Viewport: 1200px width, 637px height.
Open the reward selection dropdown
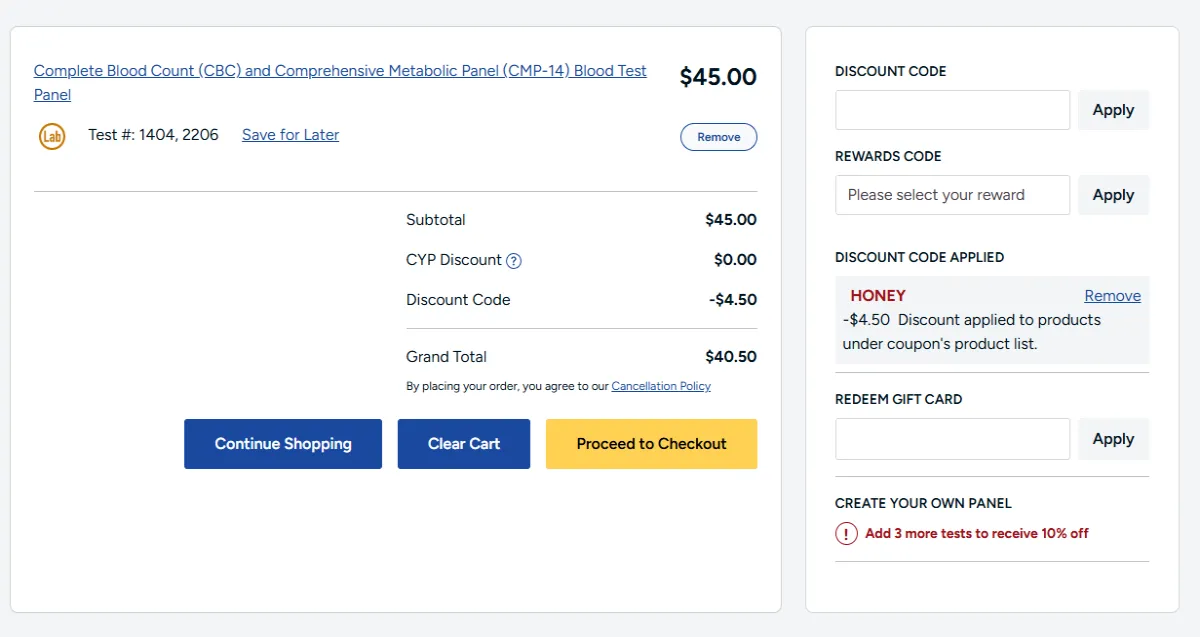(951, 195)
